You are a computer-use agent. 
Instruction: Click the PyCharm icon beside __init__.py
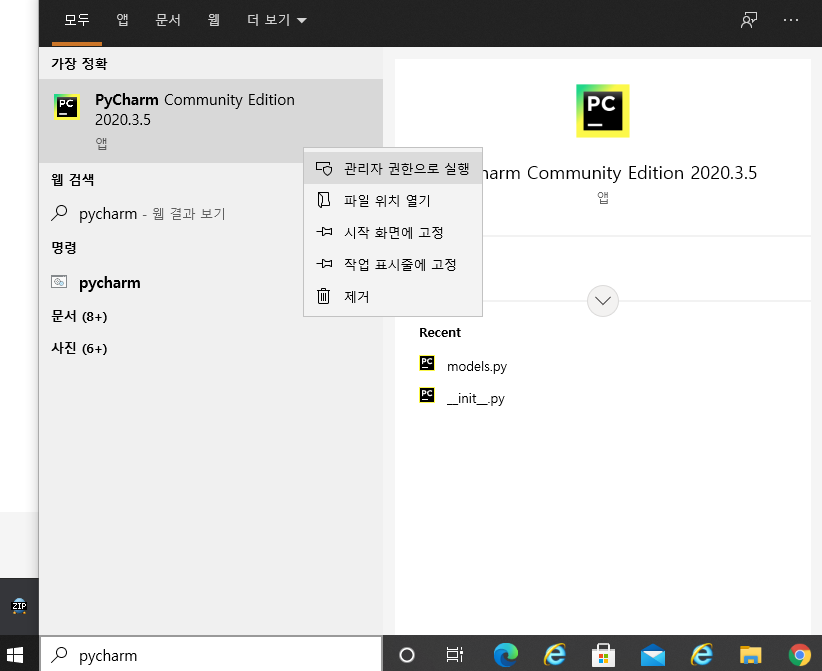[x=427, y=395]
